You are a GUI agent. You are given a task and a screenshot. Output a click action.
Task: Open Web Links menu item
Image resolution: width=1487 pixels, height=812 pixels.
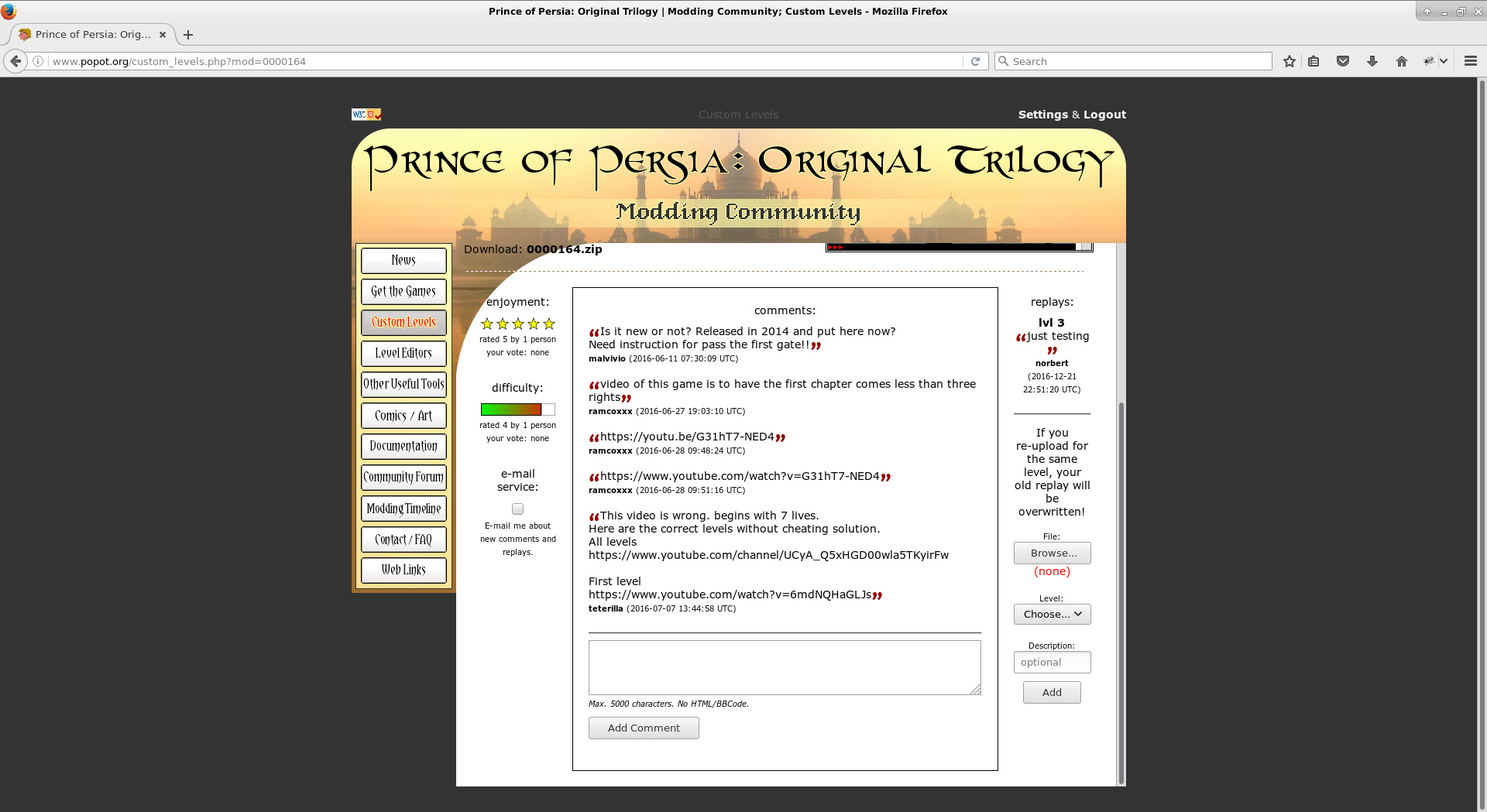click(404, 570)
